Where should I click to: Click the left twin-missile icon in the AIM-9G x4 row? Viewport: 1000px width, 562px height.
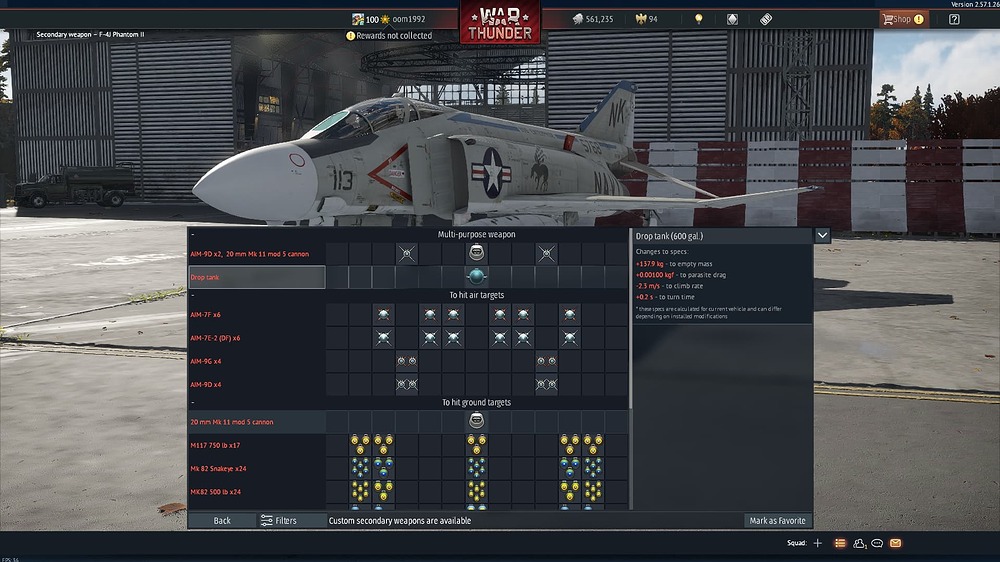[x=406, y=361]
